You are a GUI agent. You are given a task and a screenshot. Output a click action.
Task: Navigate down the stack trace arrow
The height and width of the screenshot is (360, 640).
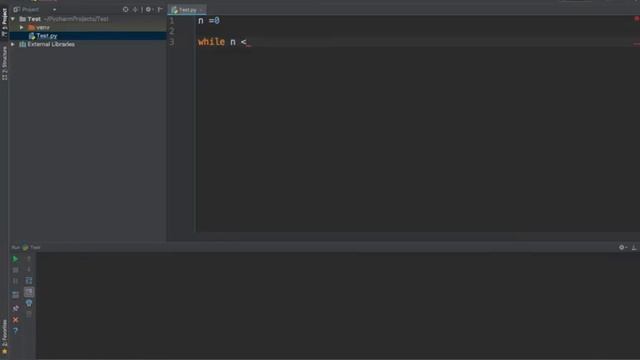(29, 270)
